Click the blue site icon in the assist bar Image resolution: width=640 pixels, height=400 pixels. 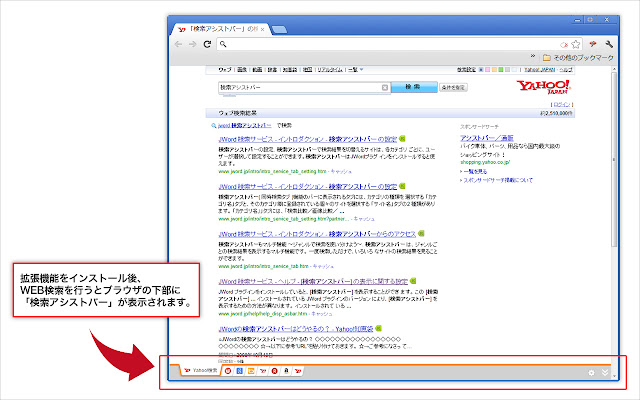[x=240, y=371]
